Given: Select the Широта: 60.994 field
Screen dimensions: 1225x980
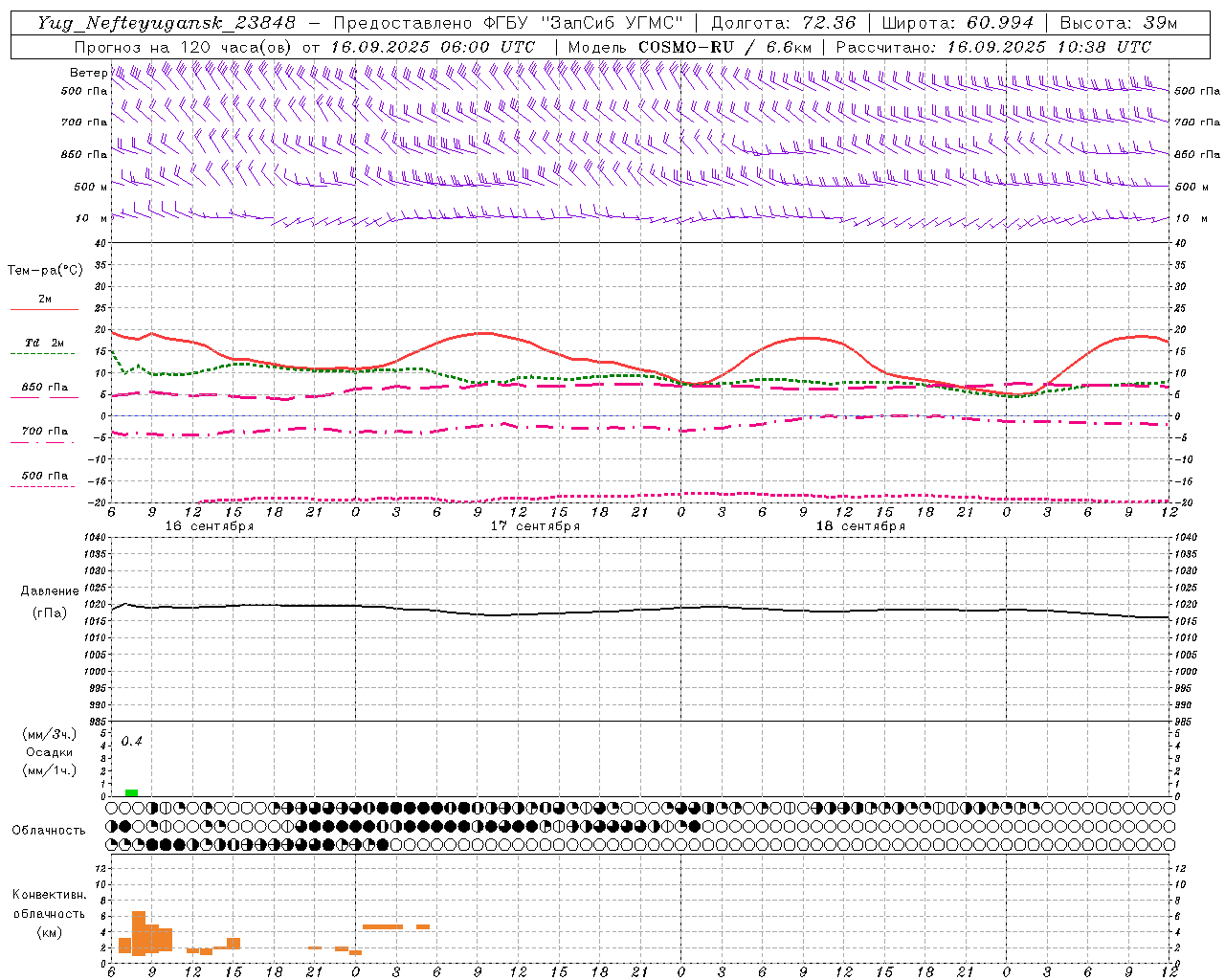Looking at the screenshot, I should pos(958,23).
